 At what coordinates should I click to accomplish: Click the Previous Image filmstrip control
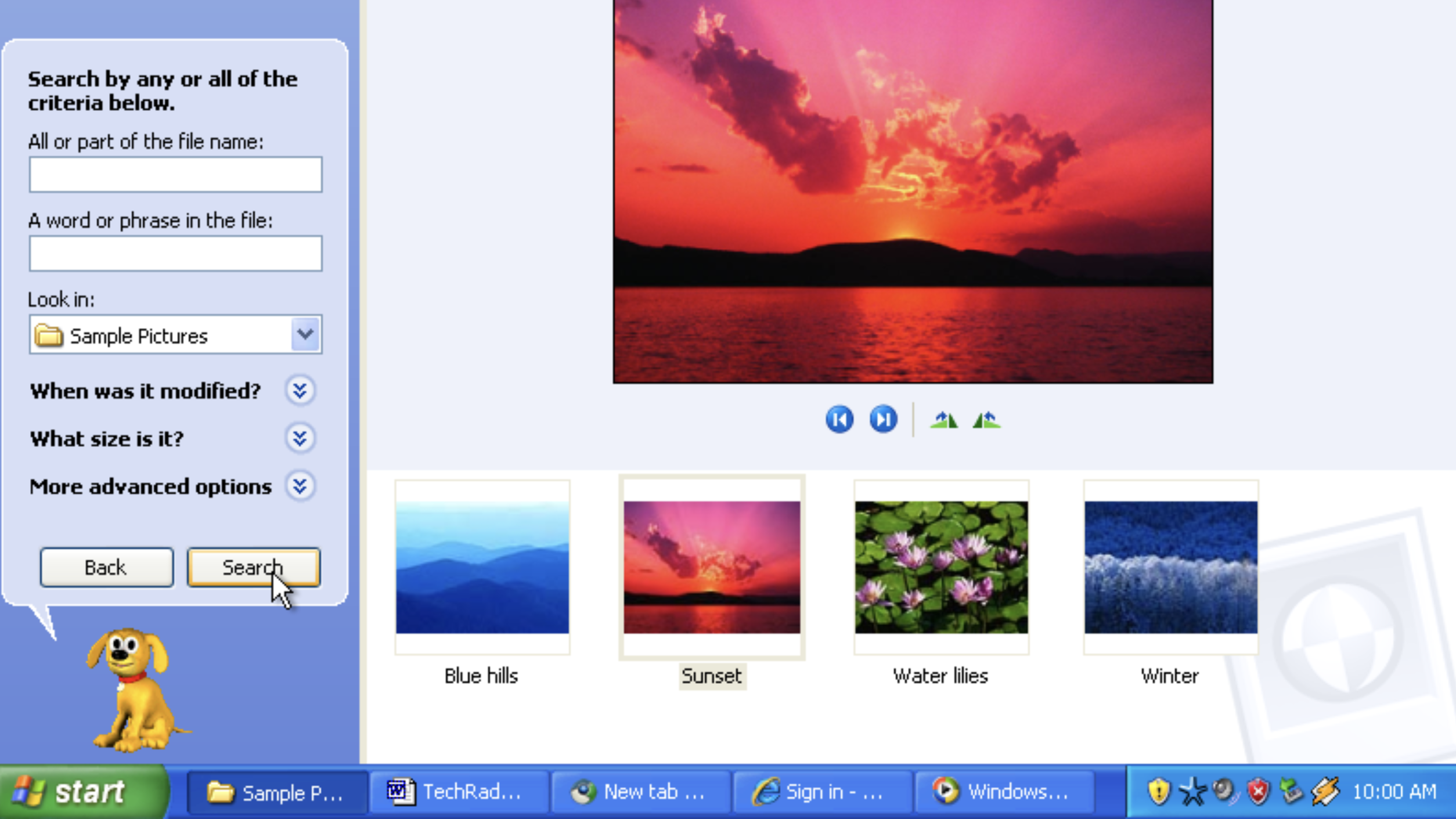[839, 418]
